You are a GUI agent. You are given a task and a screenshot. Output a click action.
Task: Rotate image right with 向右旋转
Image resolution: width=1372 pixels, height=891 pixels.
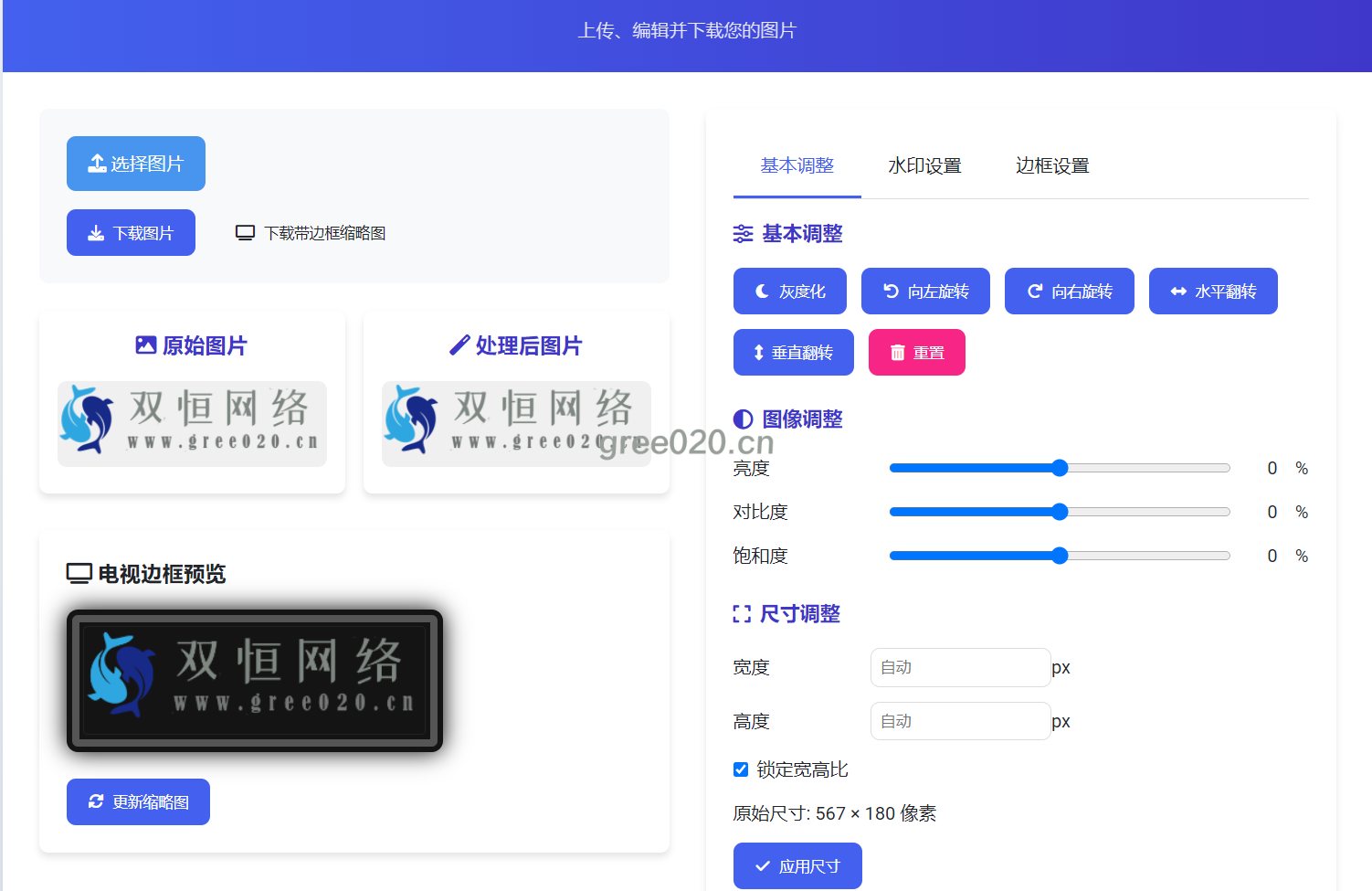tap(1069, 292)
